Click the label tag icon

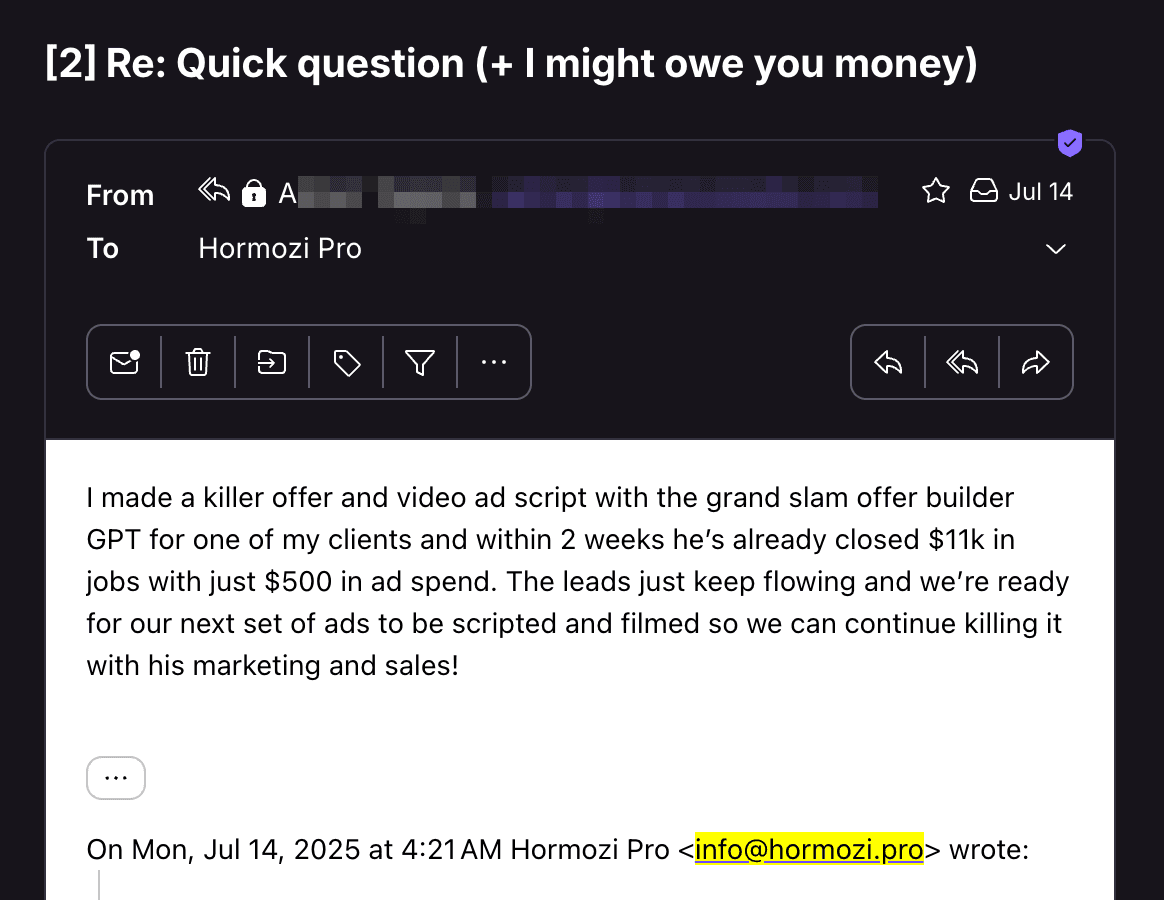point(346,362)
